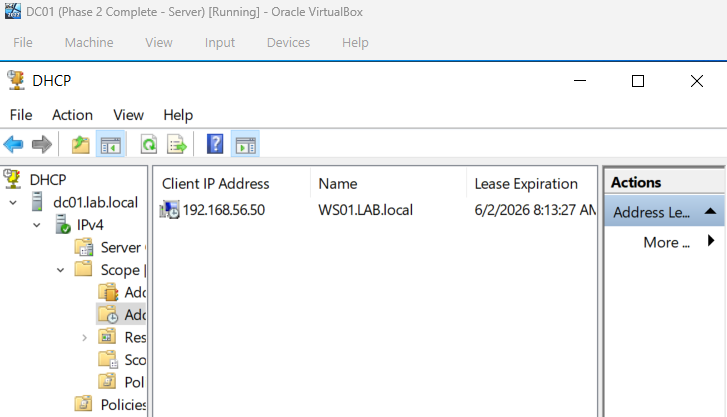Click the Reservations folder icon
Image resolution: width=727 pixels, height=417 pixels.
(107, 336)
